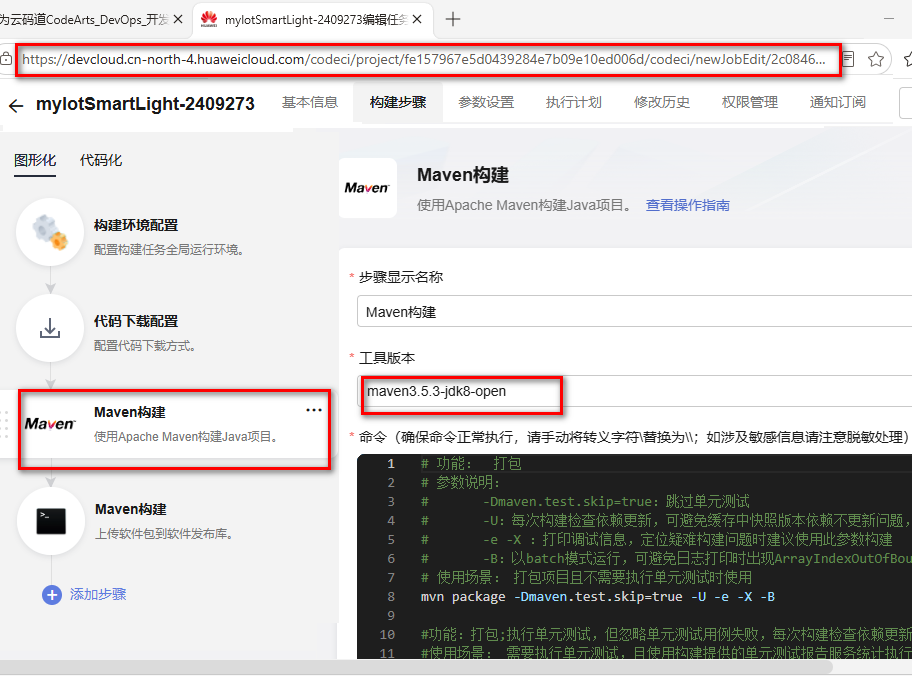Switch to the CodeArts_DevOps browser tab
Screen dimensions: 912x677
[85, 20]
